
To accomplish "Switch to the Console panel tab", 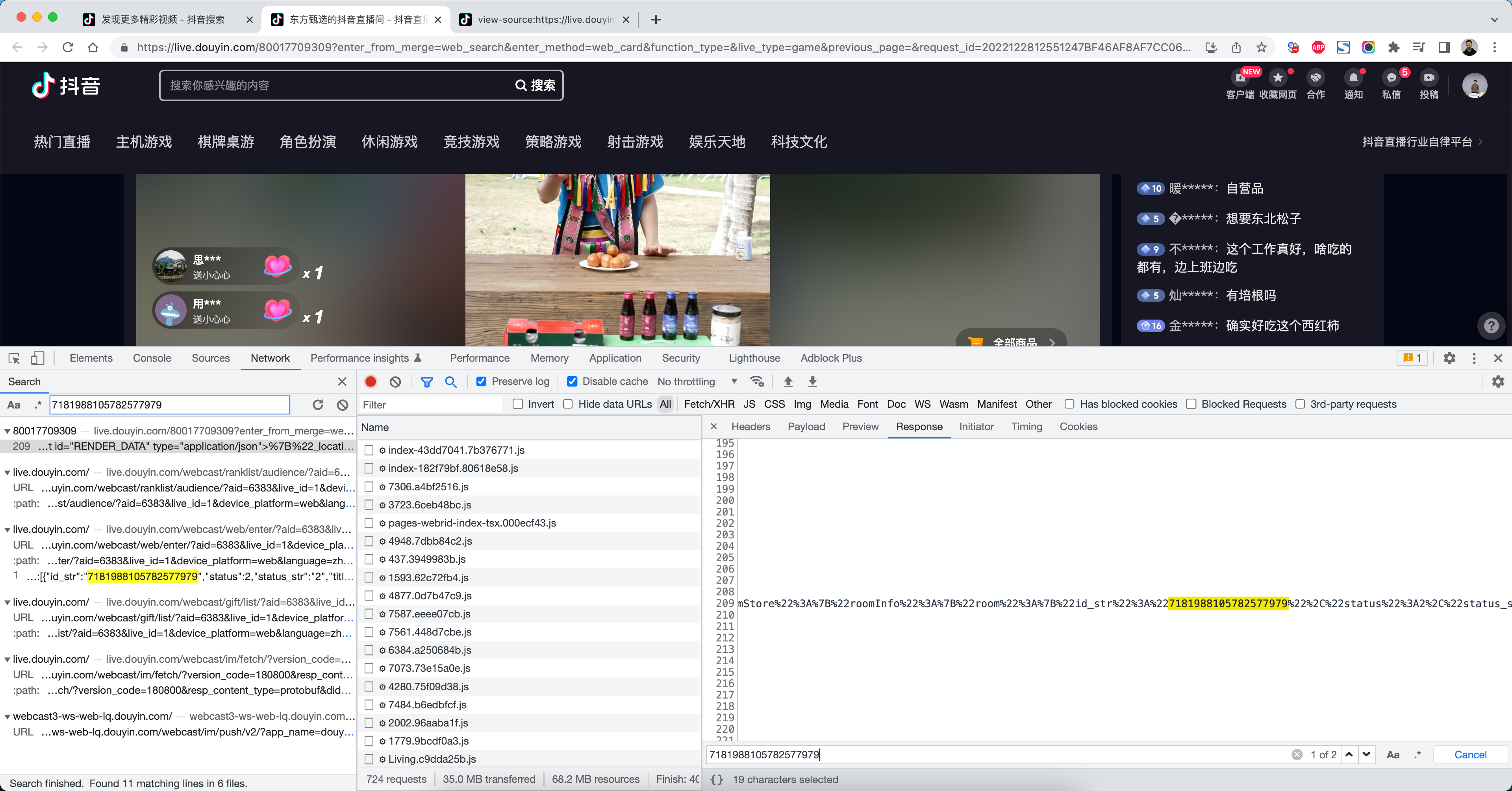I will coord(152,358).
